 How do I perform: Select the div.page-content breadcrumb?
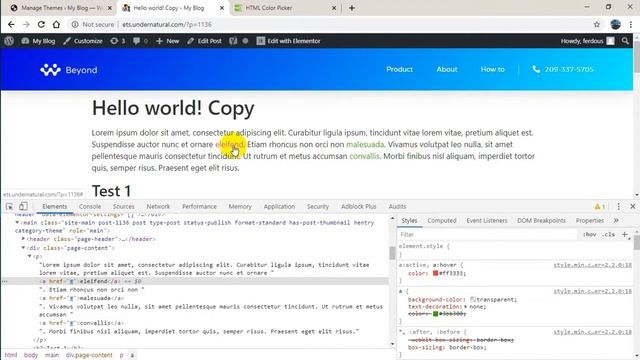tap(89, 355)
